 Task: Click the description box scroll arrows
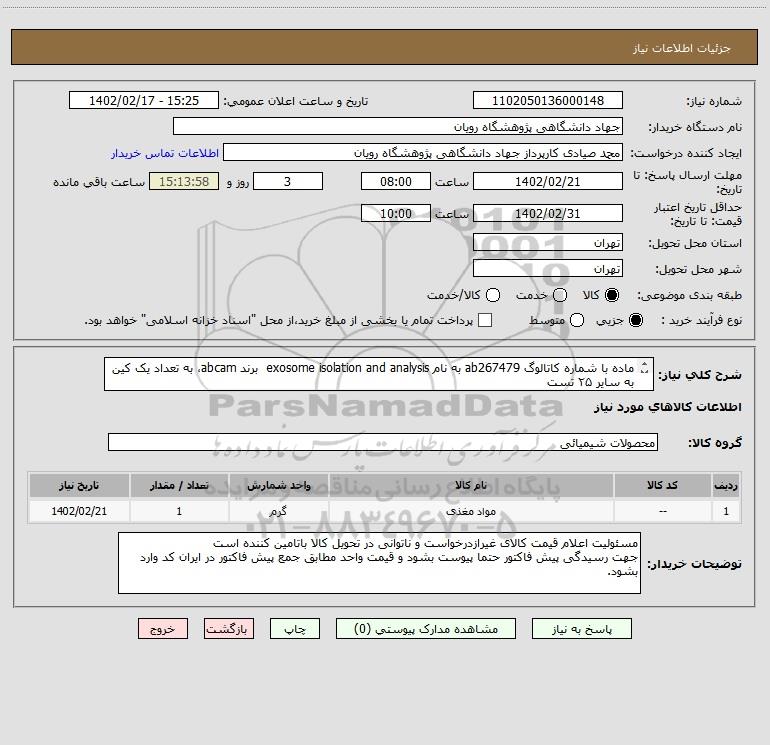[x=645, y=368]
